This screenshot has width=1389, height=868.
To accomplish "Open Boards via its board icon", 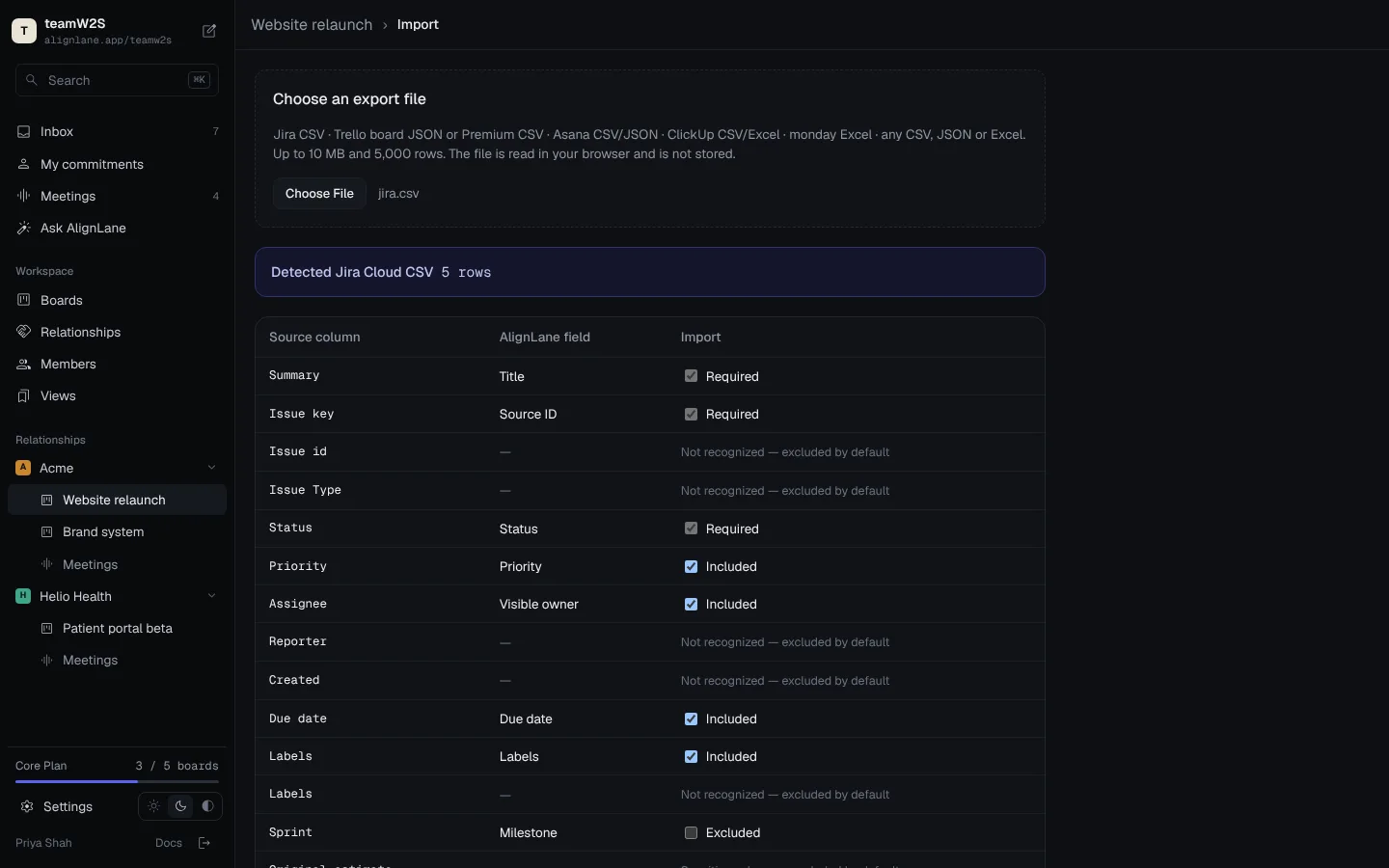I will coord(24,300).
